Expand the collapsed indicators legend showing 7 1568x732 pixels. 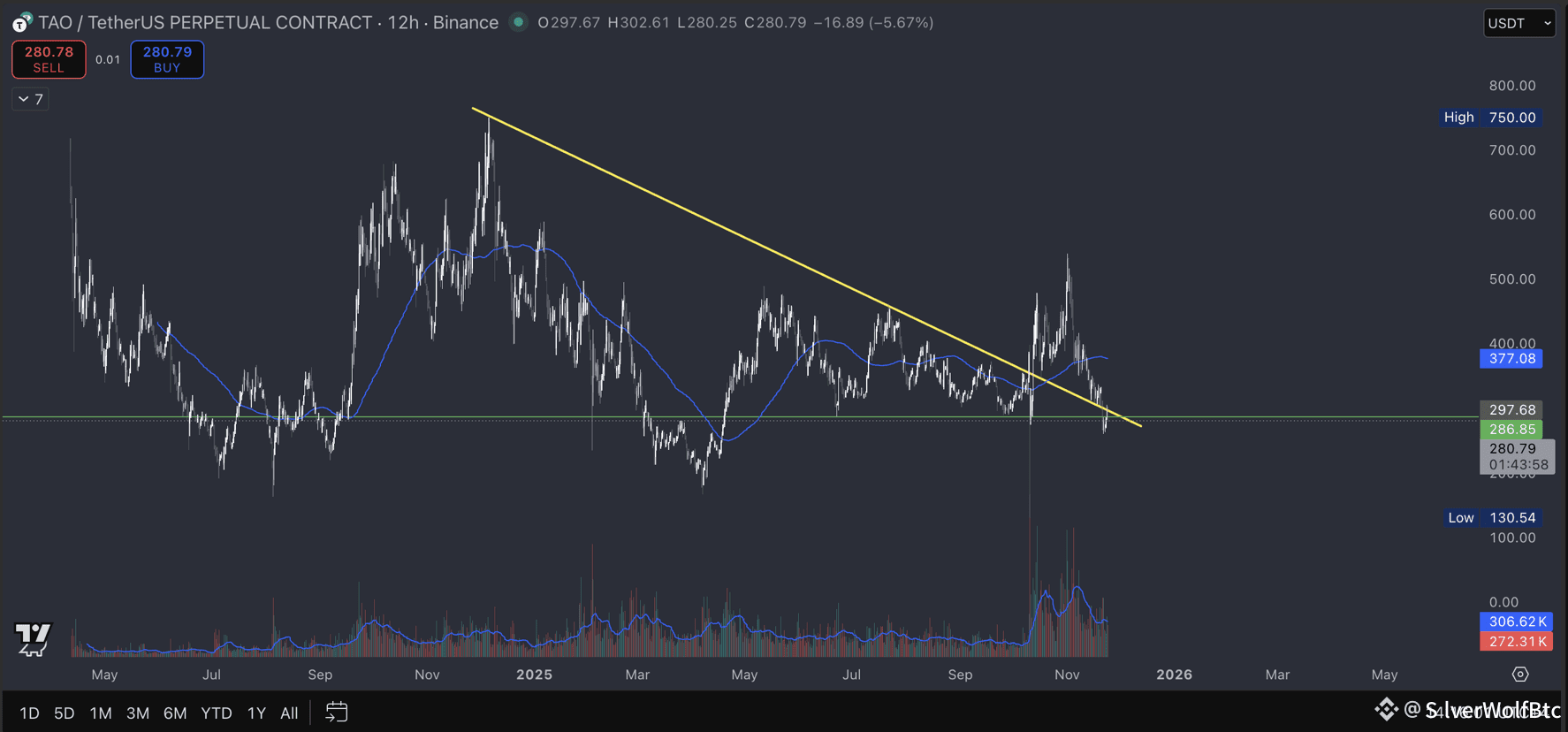(x=31, y=99)
